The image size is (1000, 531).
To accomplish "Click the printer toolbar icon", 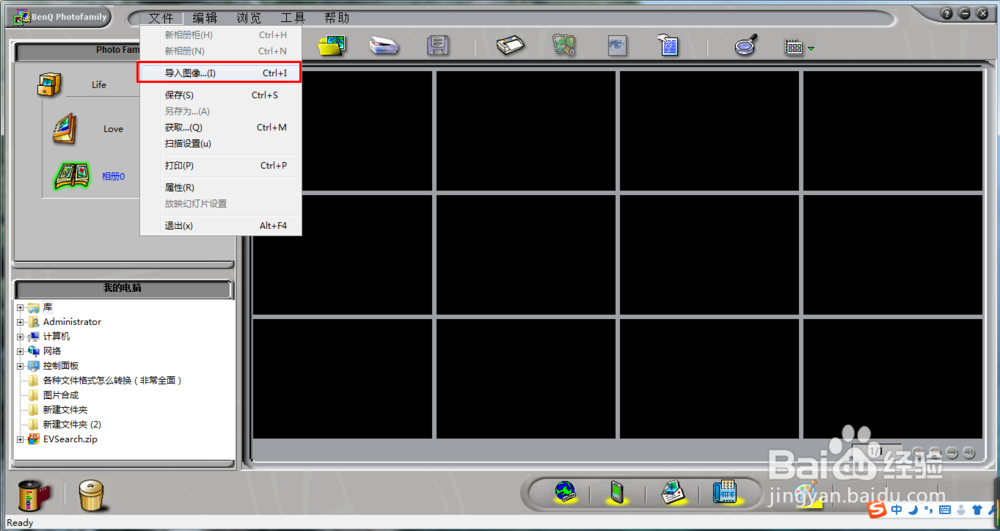I will (x=511, y=47).
